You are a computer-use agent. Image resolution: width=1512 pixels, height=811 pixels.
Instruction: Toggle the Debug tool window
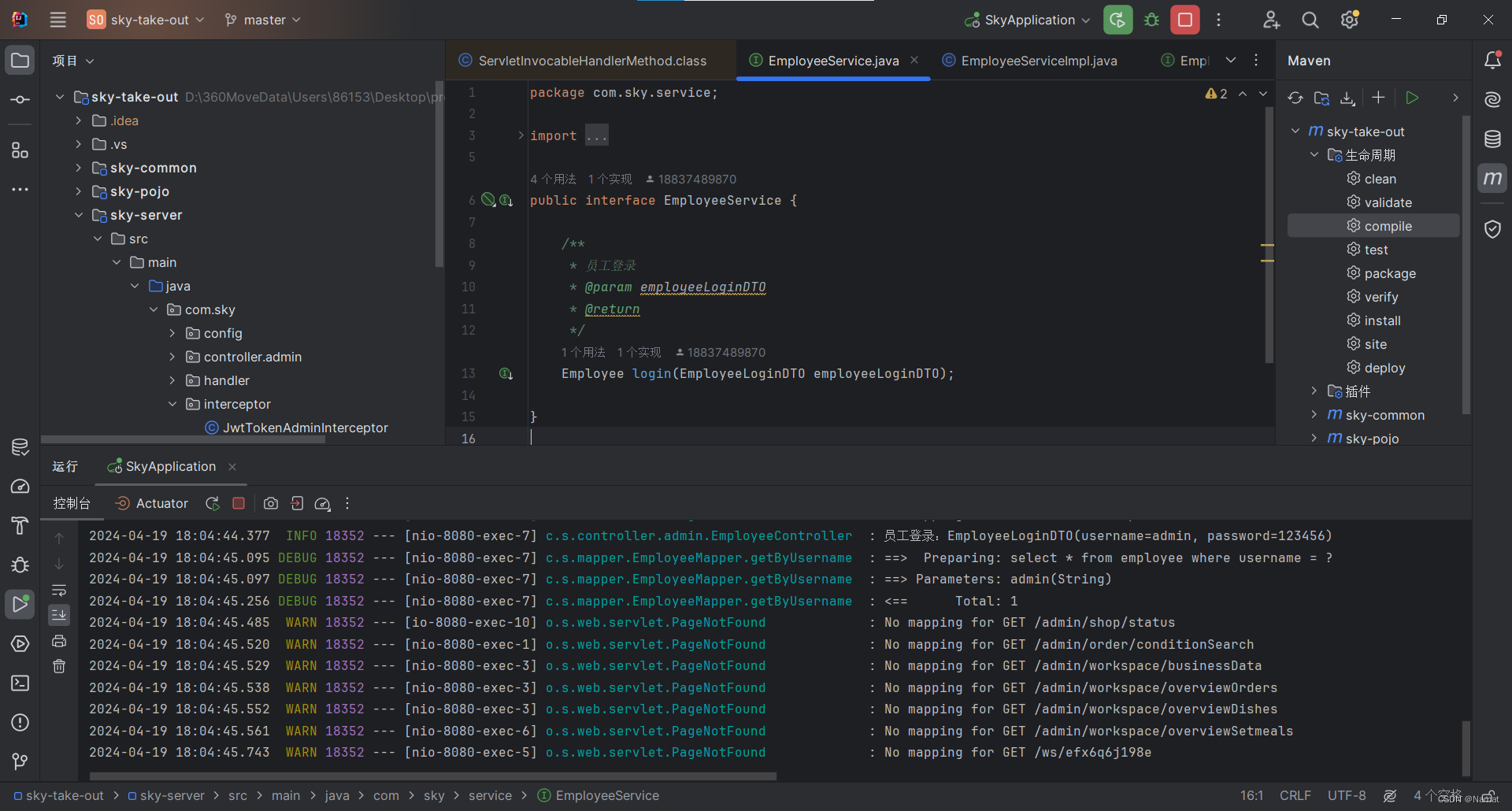(x=20, y=565)
